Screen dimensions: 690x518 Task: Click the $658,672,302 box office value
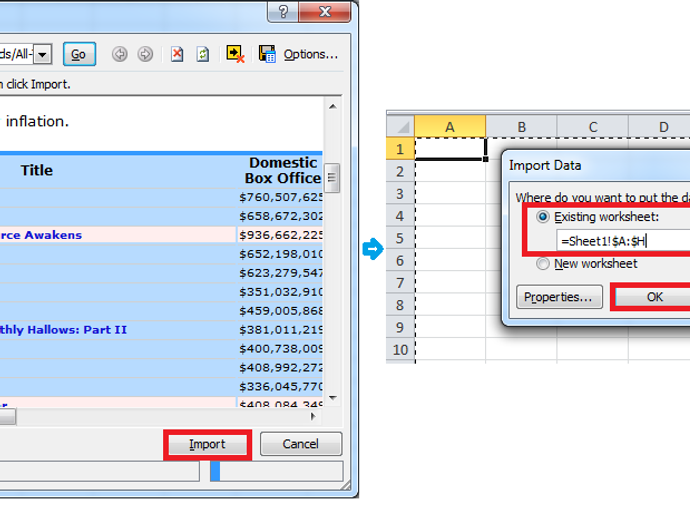[281, 216]
